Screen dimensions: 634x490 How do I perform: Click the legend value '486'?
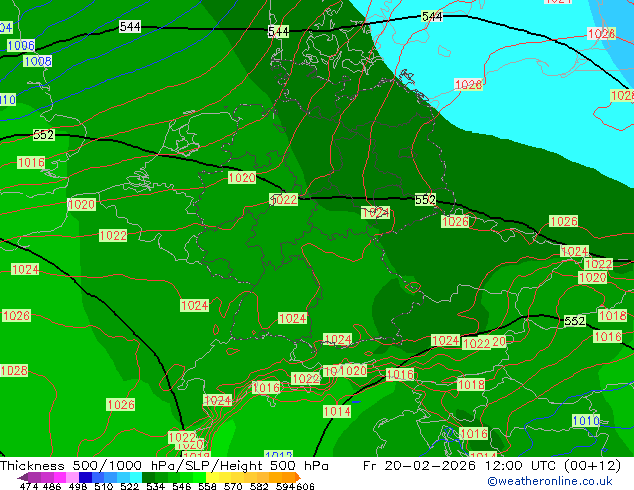pyautogui.click(x=52, y=486)
